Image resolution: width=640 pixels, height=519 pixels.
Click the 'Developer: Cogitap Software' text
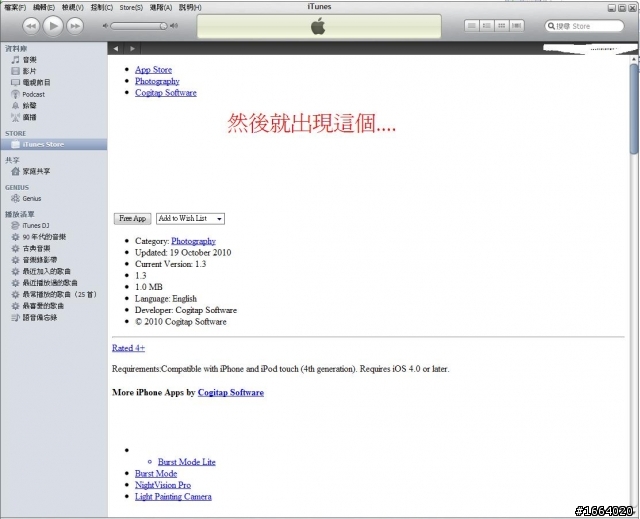click(186, 310)
